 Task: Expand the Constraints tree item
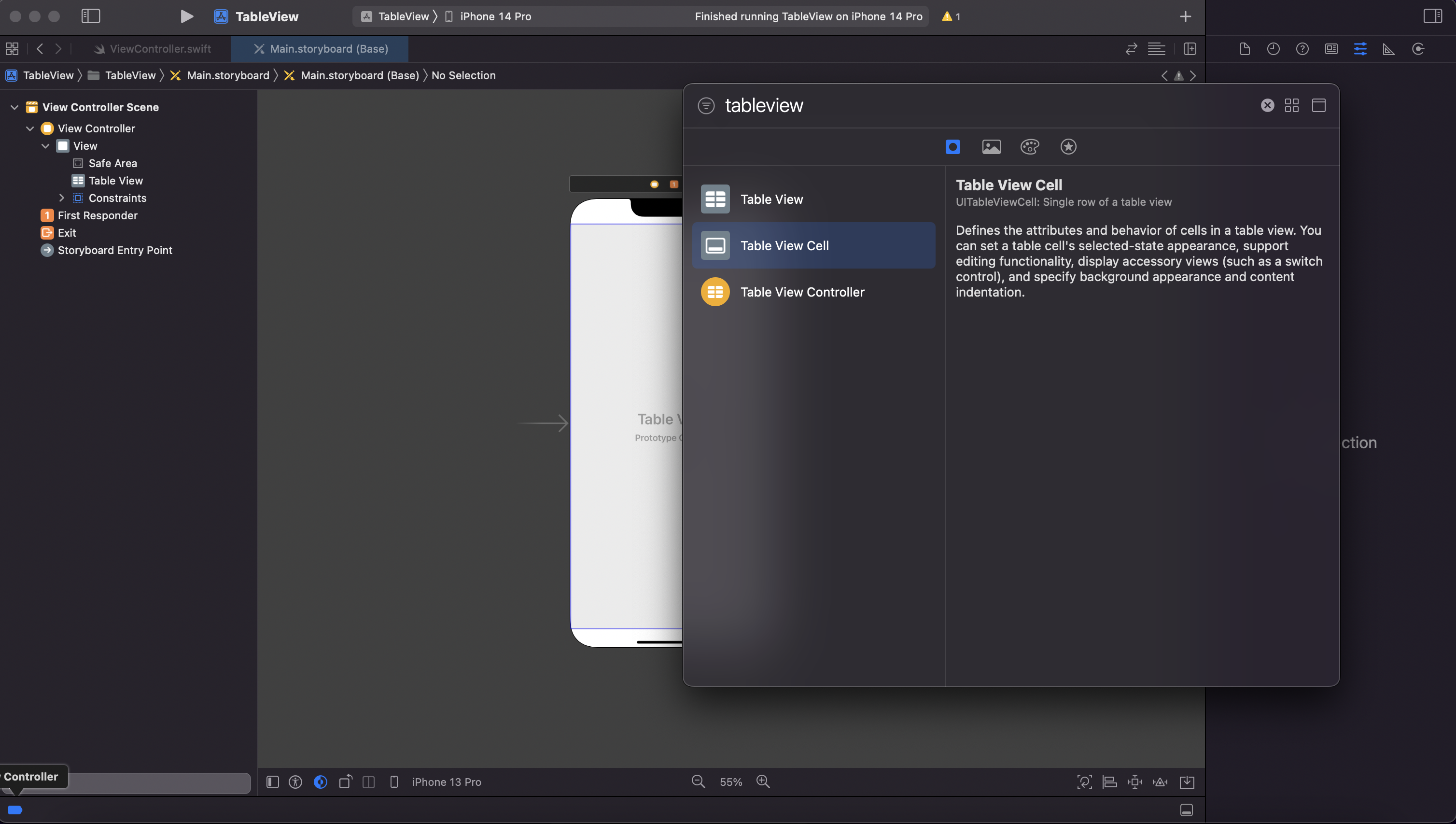click(62, 198)
